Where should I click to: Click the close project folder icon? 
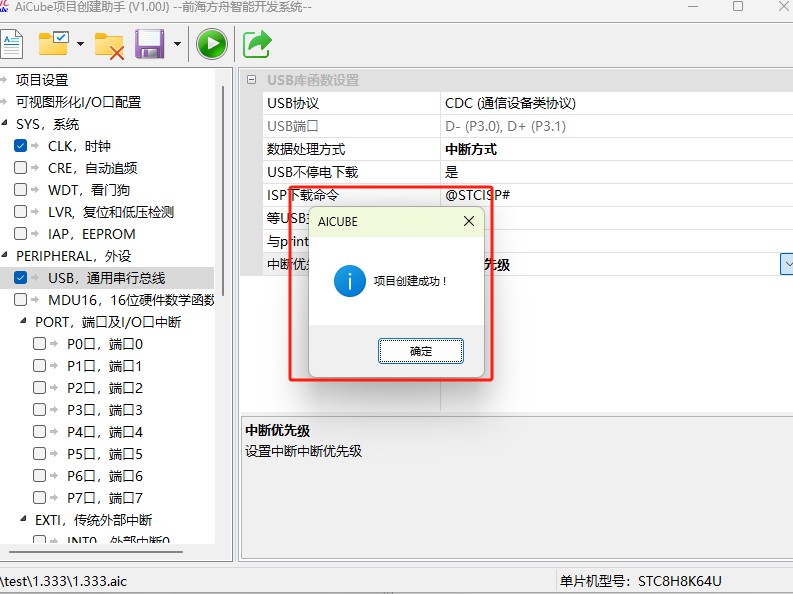tap(109, 46)
